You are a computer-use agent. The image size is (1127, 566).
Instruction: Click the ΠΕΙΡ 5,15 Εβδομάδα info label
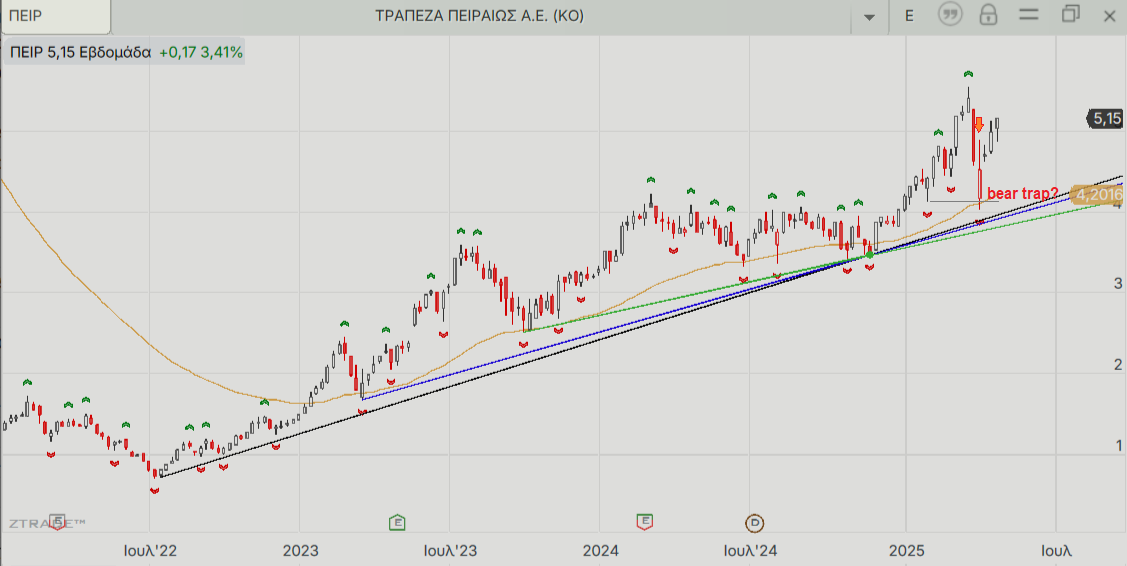[x=124, y=53]
